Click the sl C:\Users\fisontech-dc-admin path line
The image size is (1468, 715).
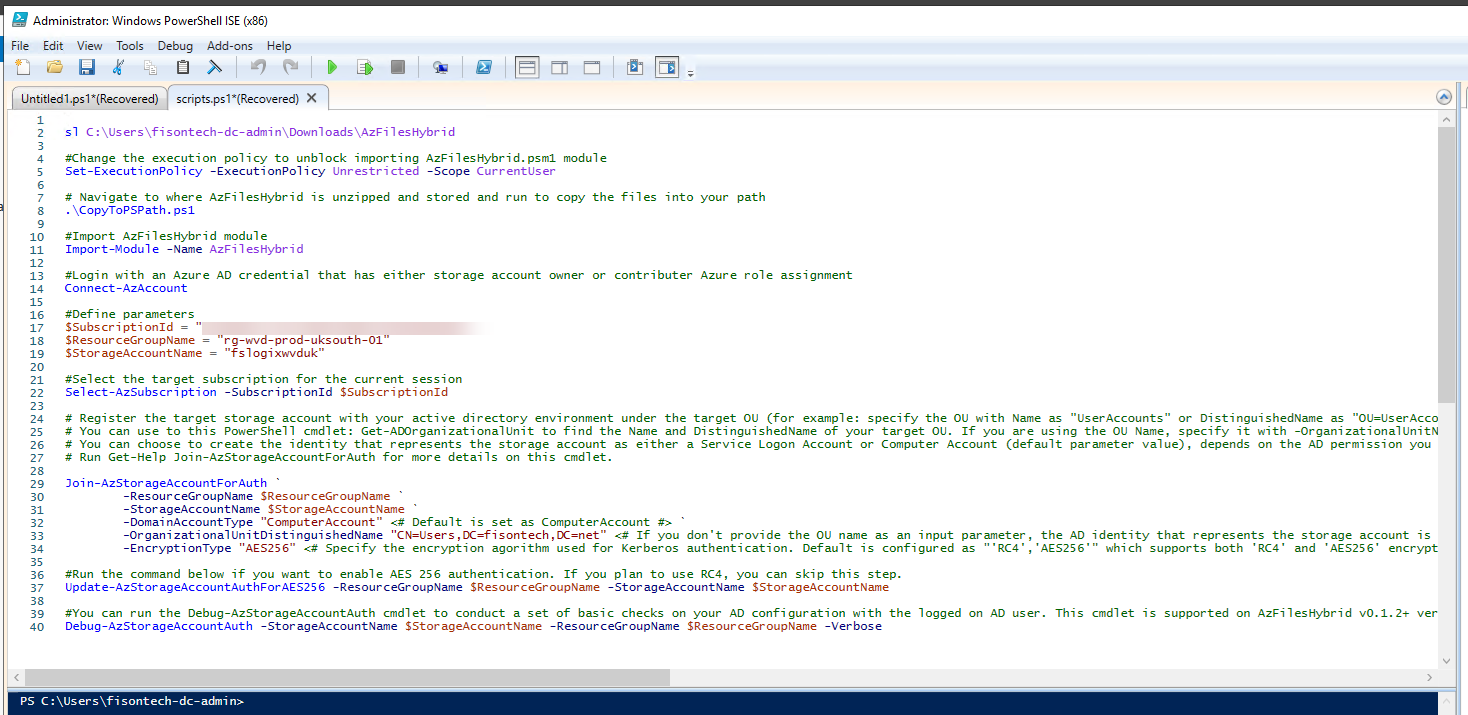click(260, 132)
